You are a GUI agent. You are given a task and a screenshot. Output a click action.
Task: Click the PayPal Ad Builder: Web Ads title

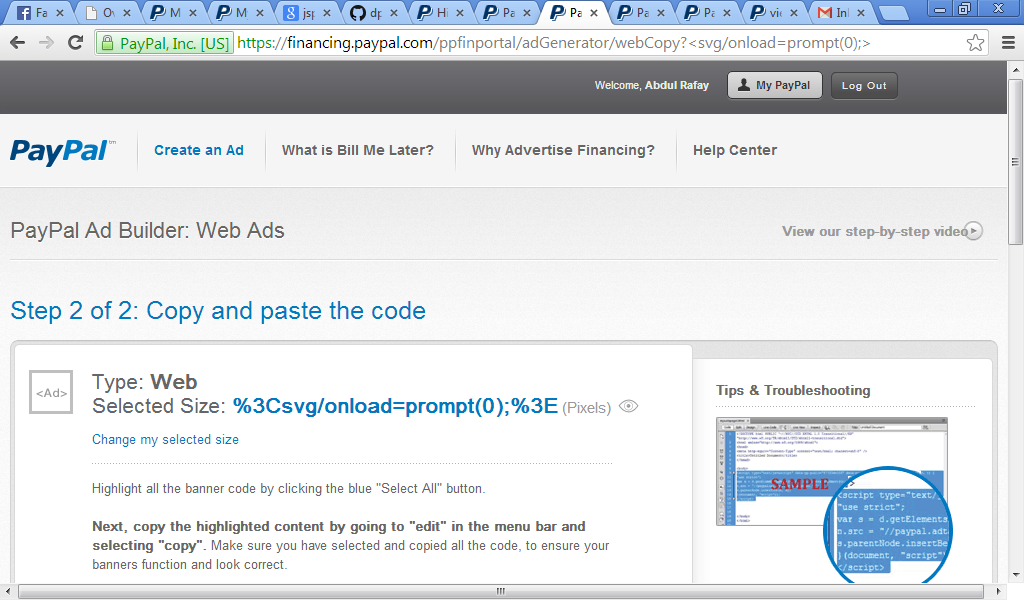coord(148,230)
